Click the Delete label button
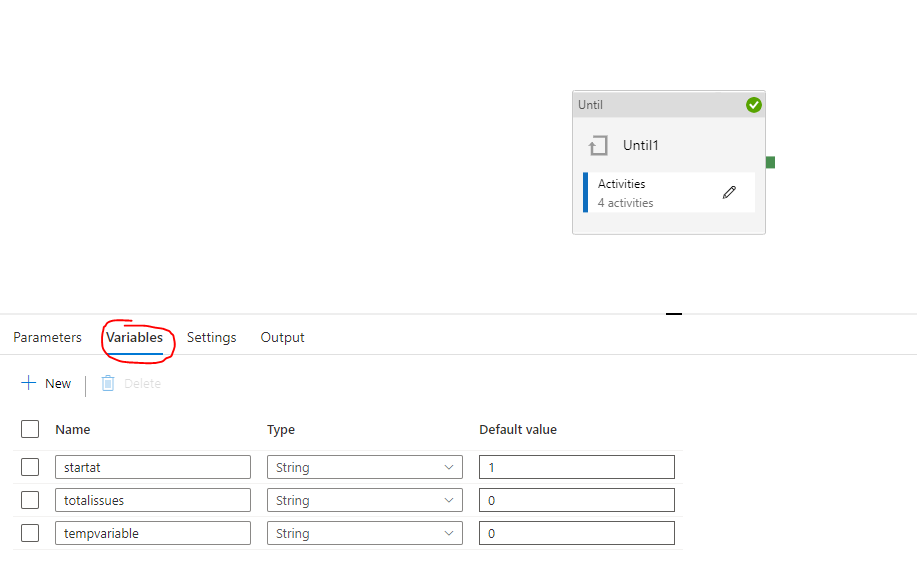Image resolution: width=917 pixels, height=581 pixels. click(142, 383)
